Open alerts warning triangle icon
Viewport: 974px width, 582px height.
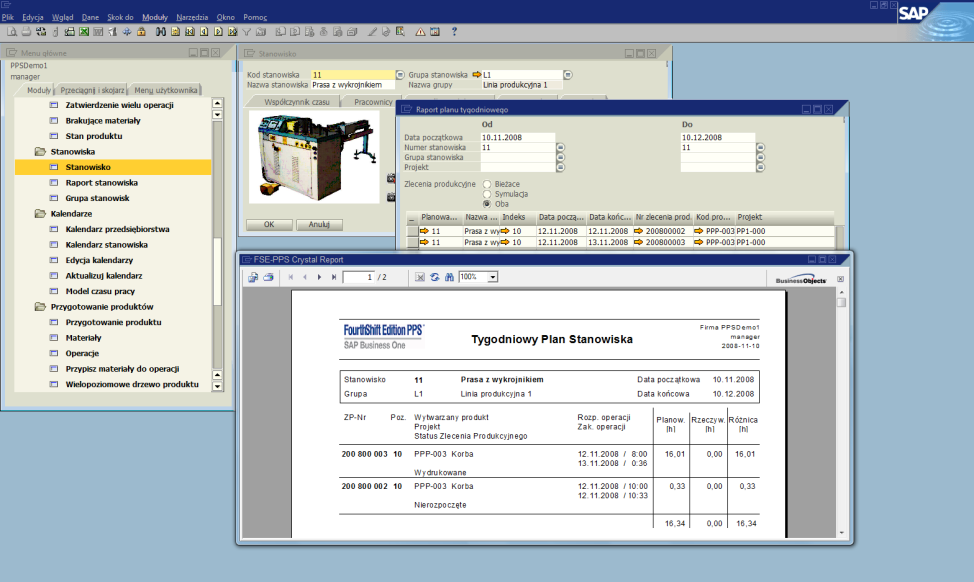pos(421,32)
